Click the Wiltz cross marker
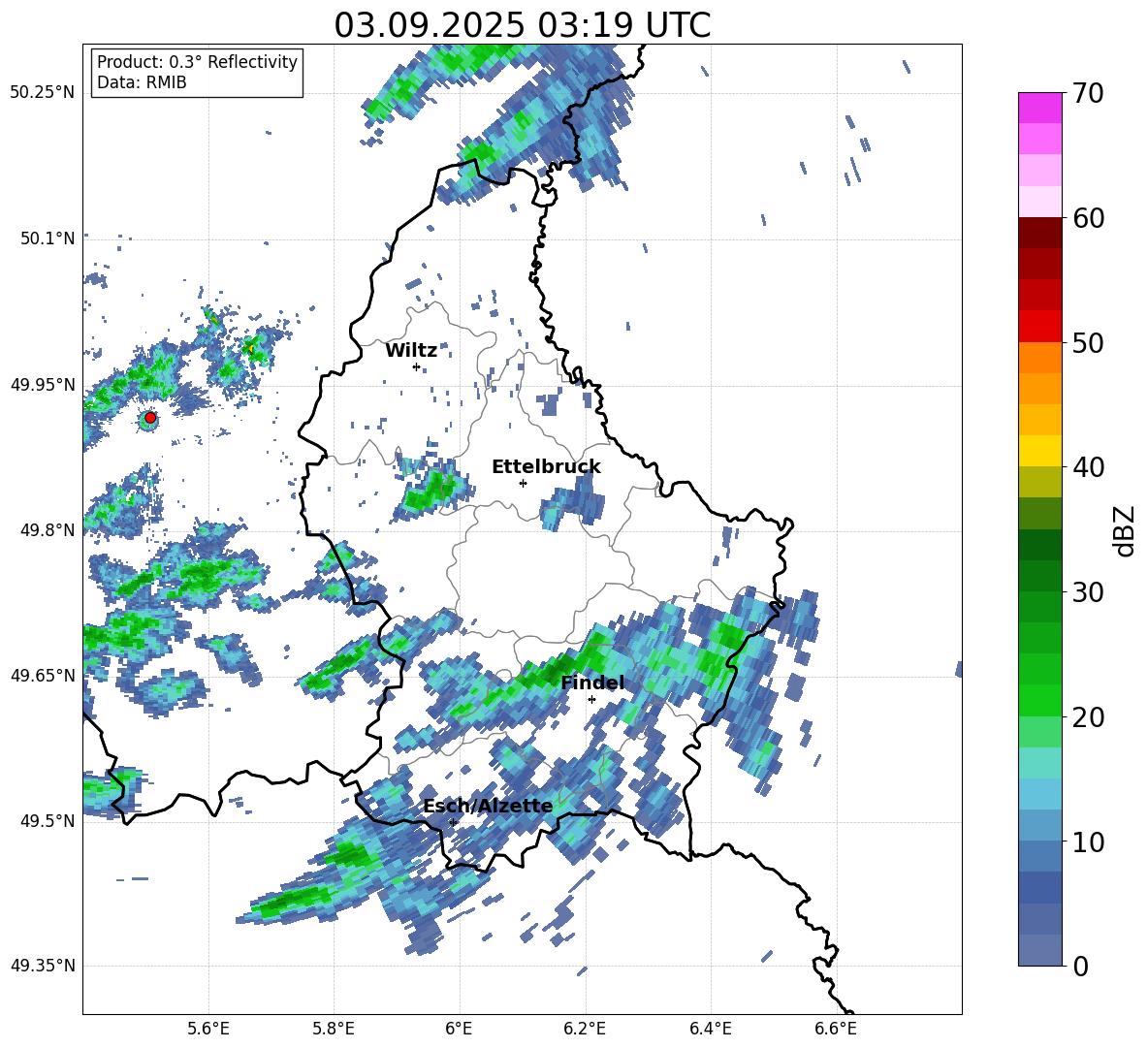1148x1048 pixels. [x=417, y=366]
